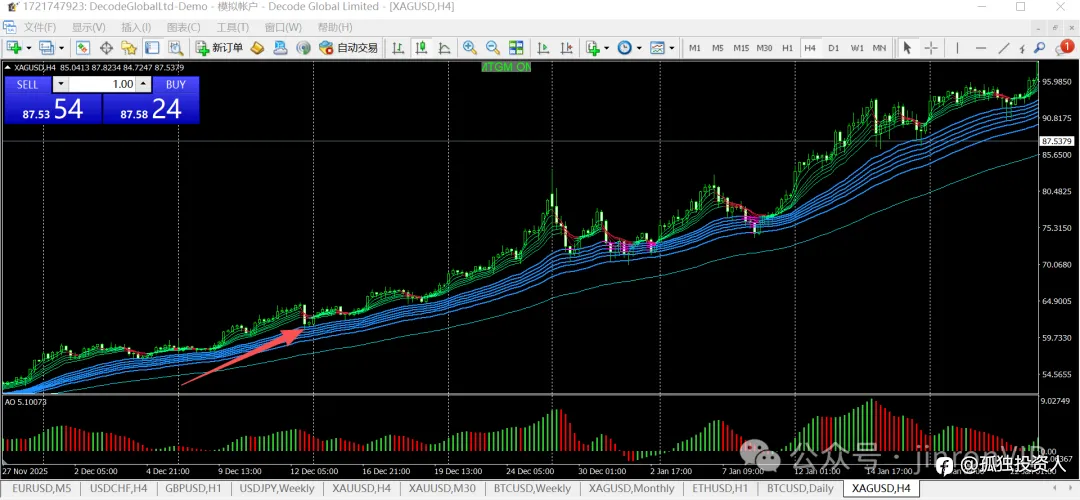1080x500 pixels.
Task: Toggle chart shift icon
Action: coord(566,48)
